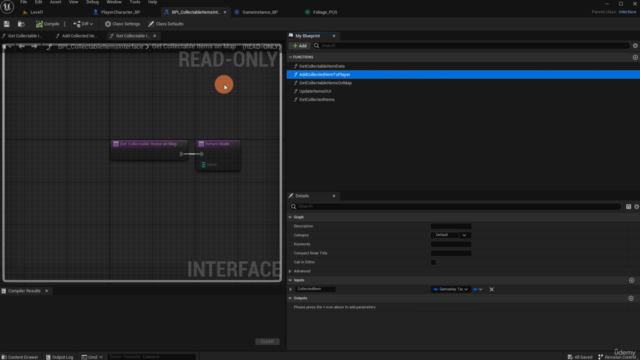Click the Details search field
640x360 pixels.
coord(455,207)
